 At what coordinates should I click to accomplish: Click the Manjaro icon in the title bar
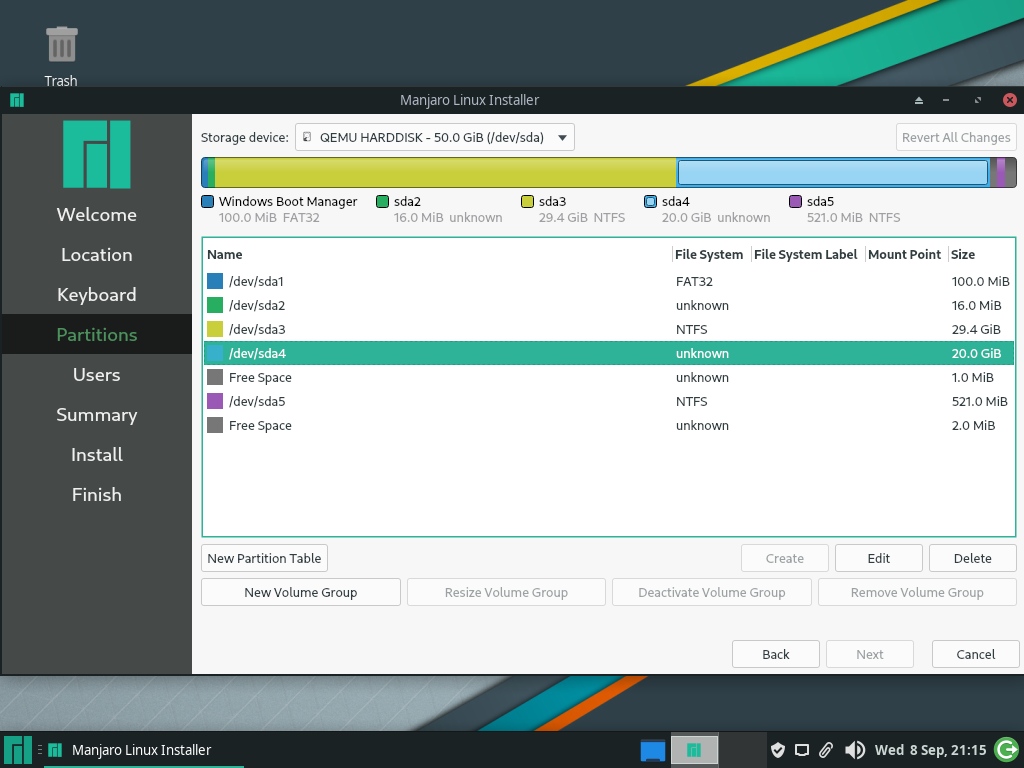point(17,100)
